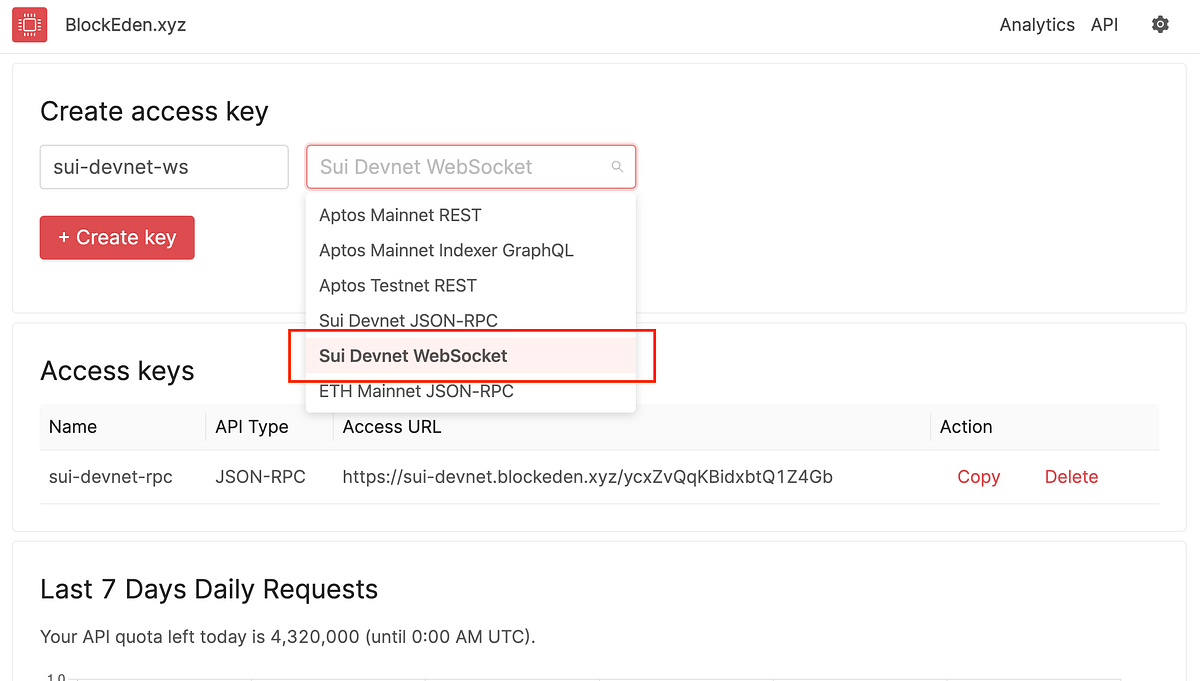Open the settings gear menu

pyautogui.click(x=1160, y=24)
